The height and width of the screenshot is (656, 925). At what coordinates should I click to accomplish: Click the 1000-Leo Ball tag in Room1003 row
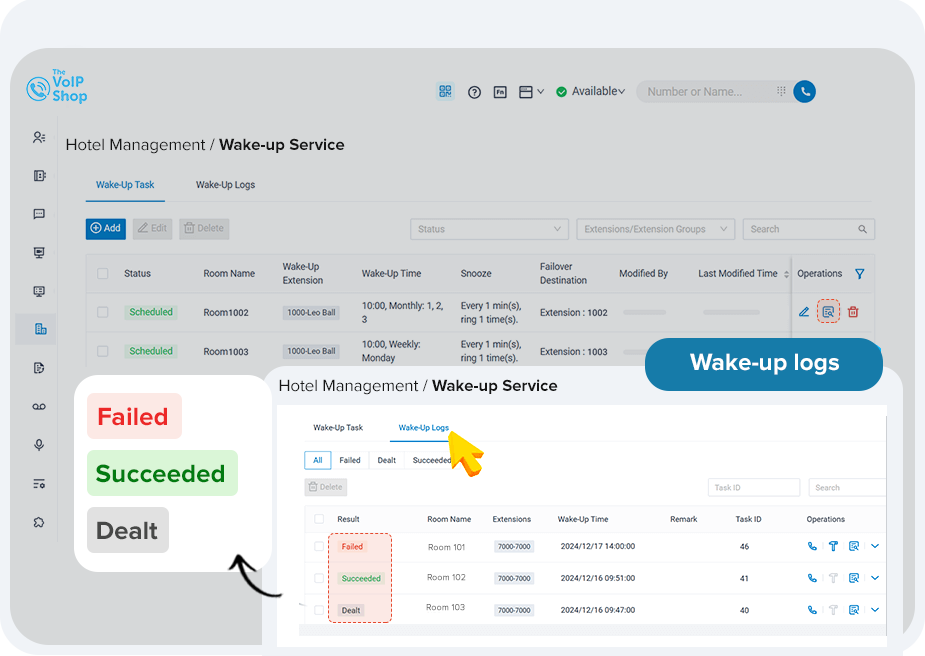[311, 351]
